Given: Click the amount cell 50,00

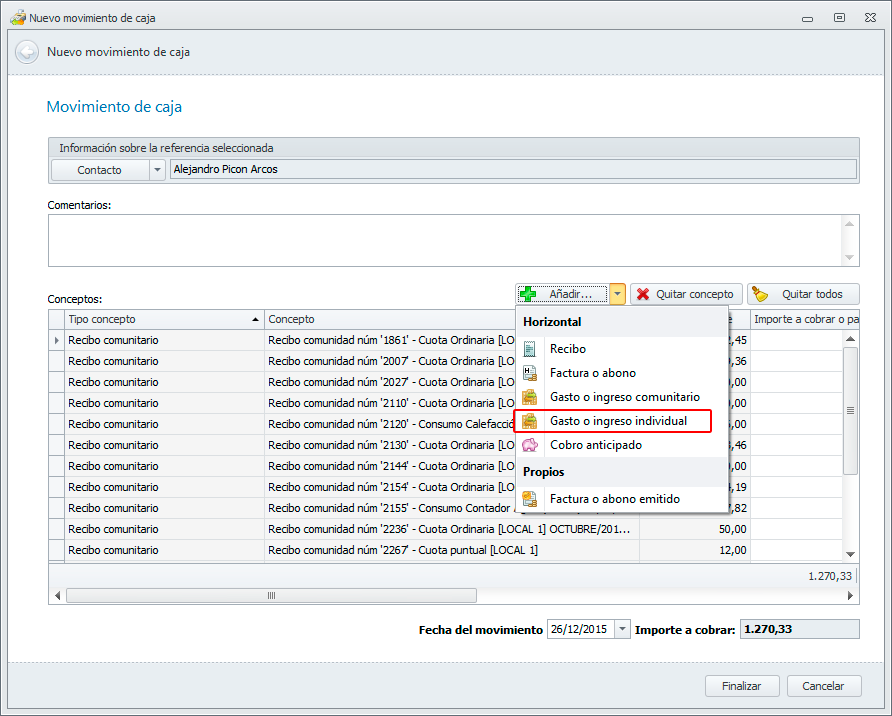Looking at the screenshot, I should tap(695, 529).
